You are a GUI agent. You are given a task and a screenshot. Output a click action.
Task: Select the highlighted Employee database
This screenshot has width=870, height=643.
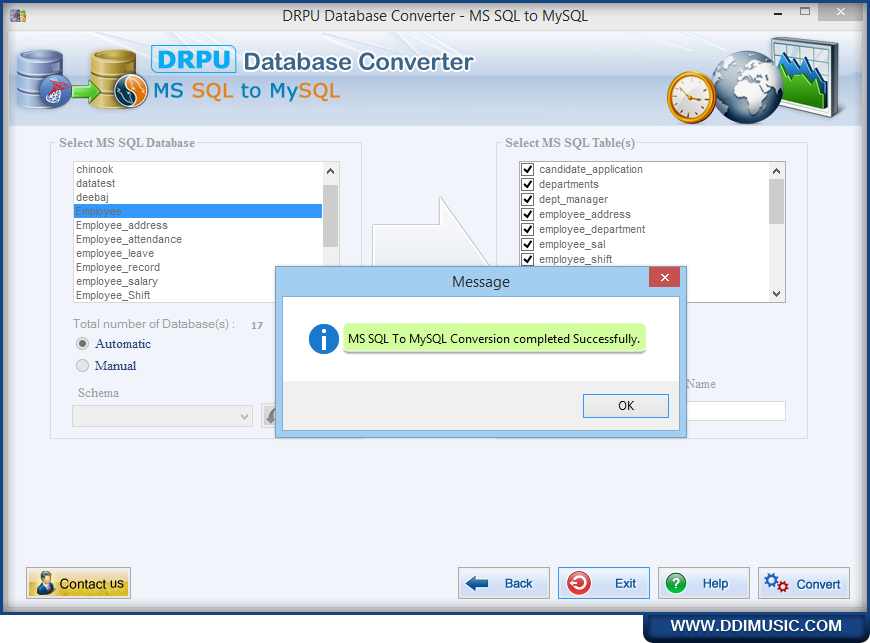point(198,211)
